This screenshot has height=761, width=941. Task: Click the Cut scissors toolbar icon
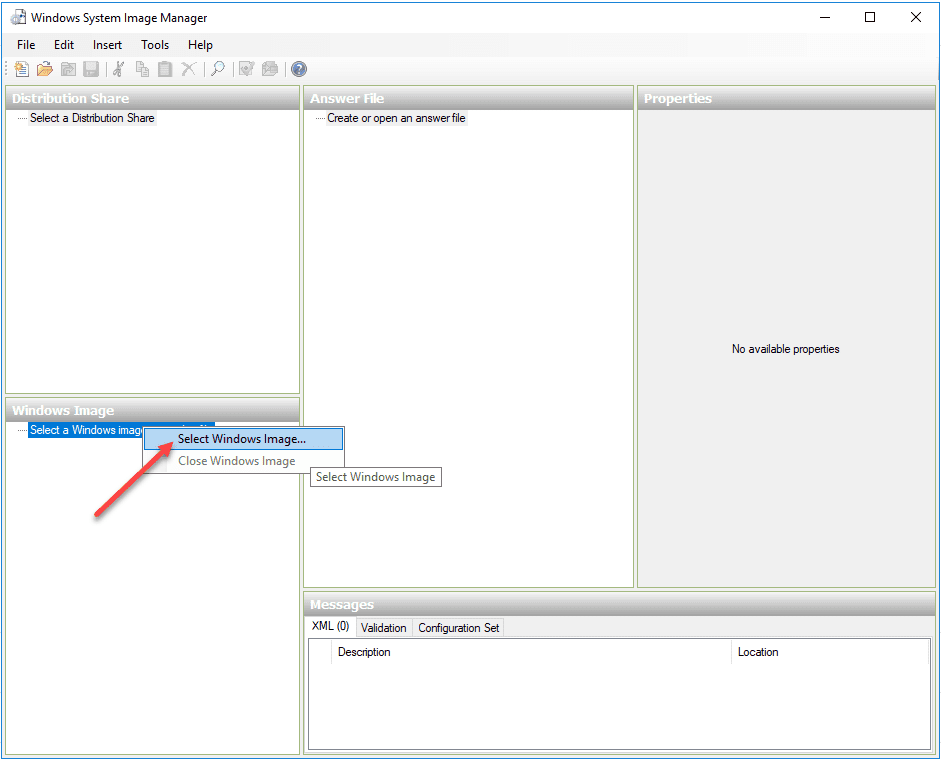click(x=119, y=69)
